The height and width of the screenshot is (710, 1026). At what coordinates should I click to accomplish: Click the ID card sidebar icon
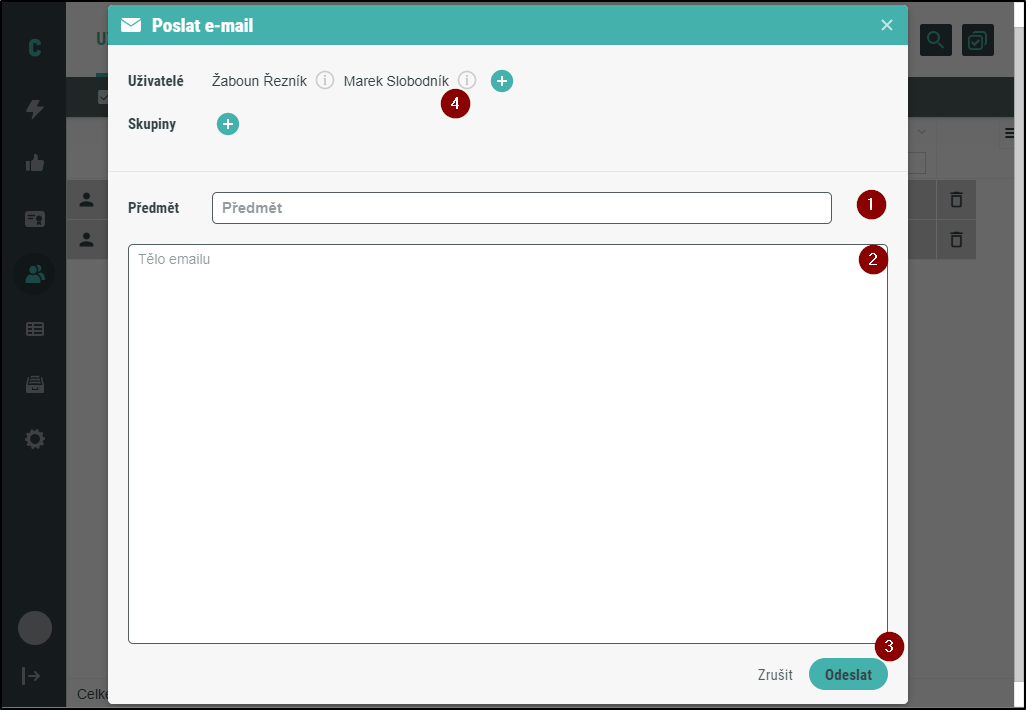click(35, 219)
